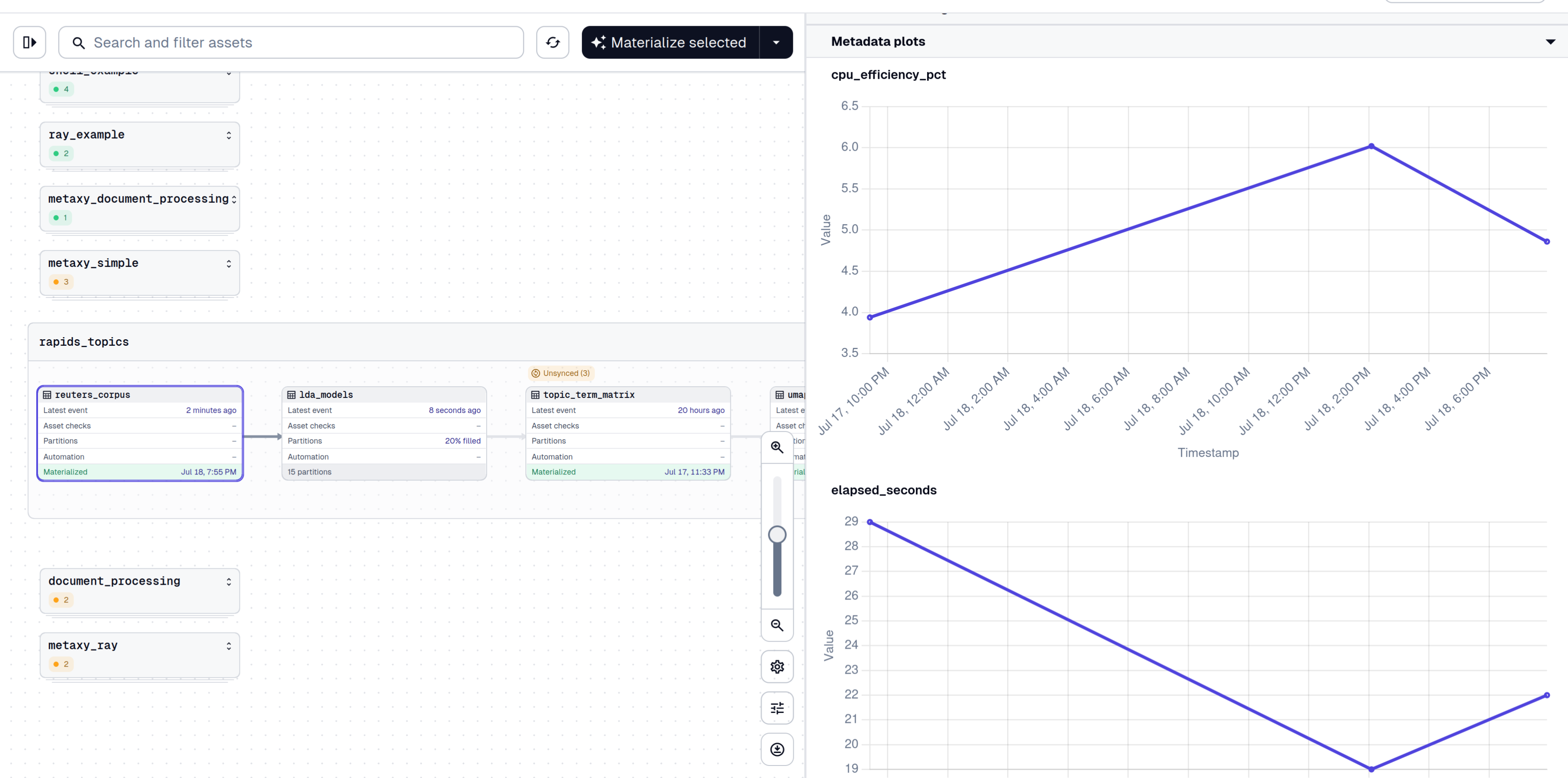The width and height of the screenshot is (1568, 778).
Task: Click the document_processing status badge showing 2
Action: click(61, 600)
